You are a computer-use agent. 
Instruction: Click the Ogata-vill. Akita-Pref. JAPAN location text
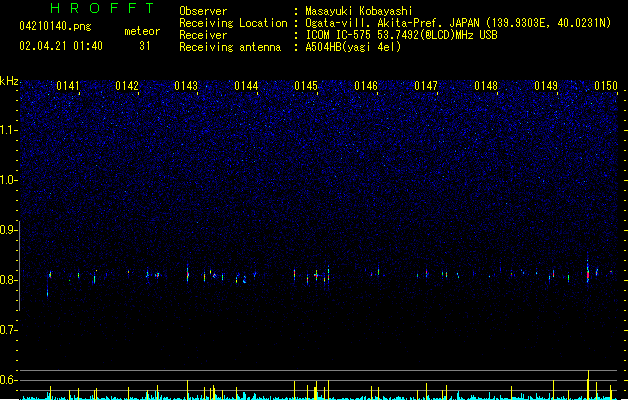coord(458,23)
